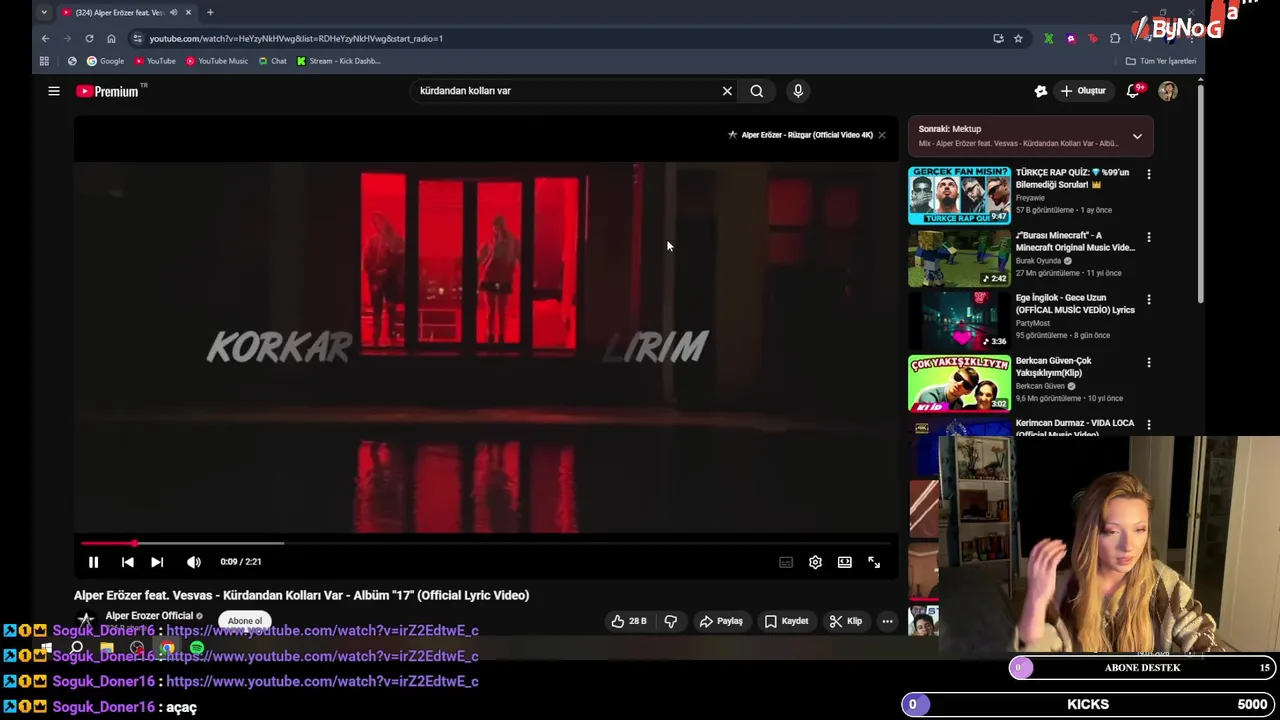Open suggested Rüzgar Official Video 4K card
This screenshot has width=1280, height=720.
(x=800, y=135)
